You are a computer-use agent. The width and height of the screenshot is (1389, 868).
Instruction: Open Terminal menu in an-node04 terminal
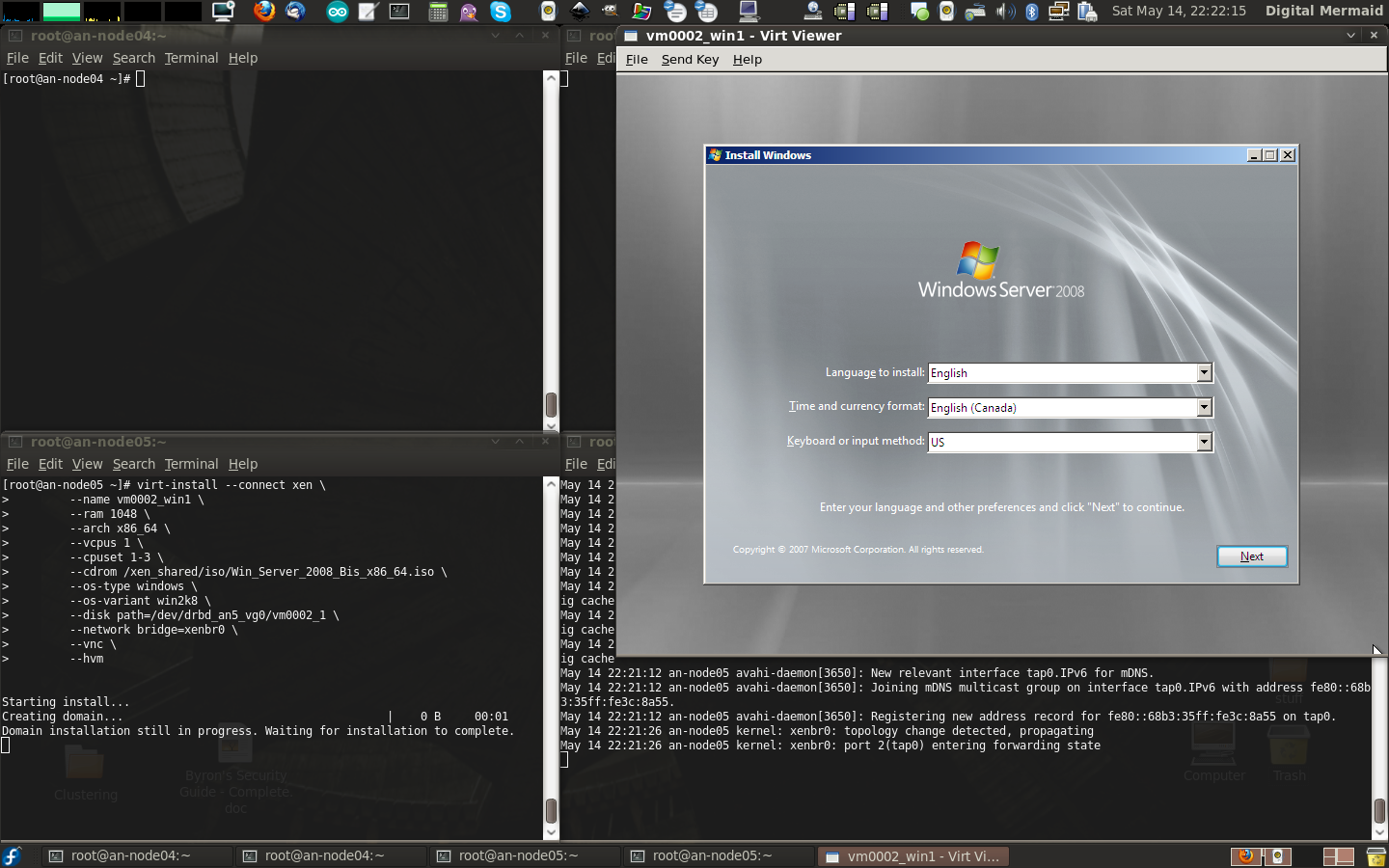click(191, 58)
